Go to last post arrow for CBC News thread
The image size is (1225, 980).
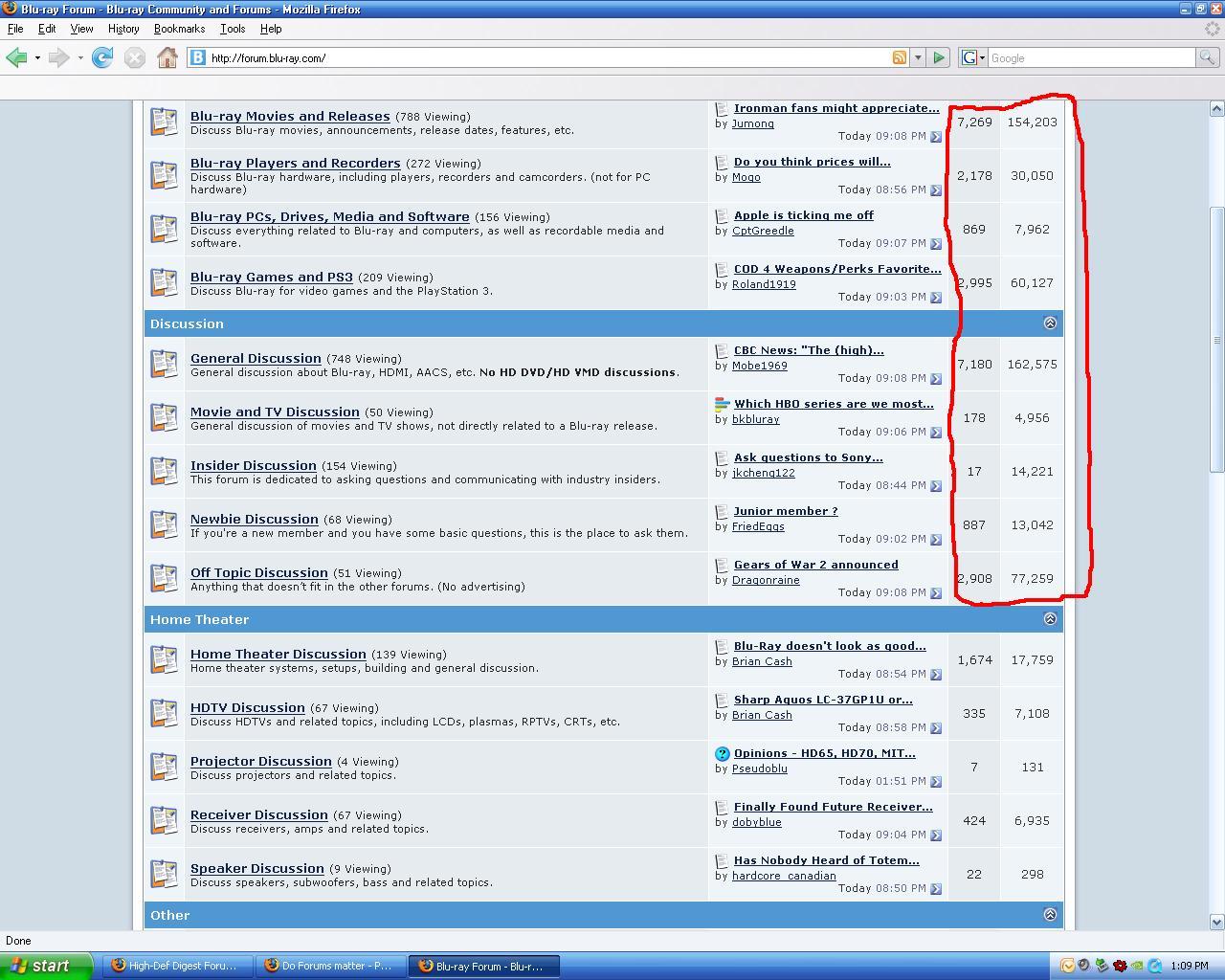936,378
